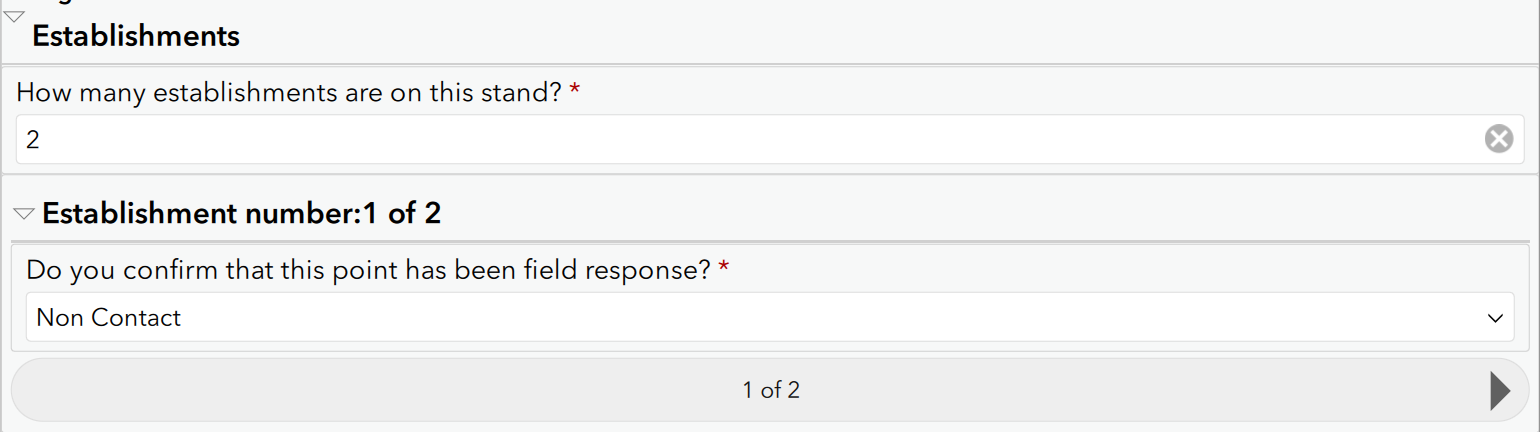
Task: Click the Establishment number:1 of 2 heading
Action: coord(241,214)
